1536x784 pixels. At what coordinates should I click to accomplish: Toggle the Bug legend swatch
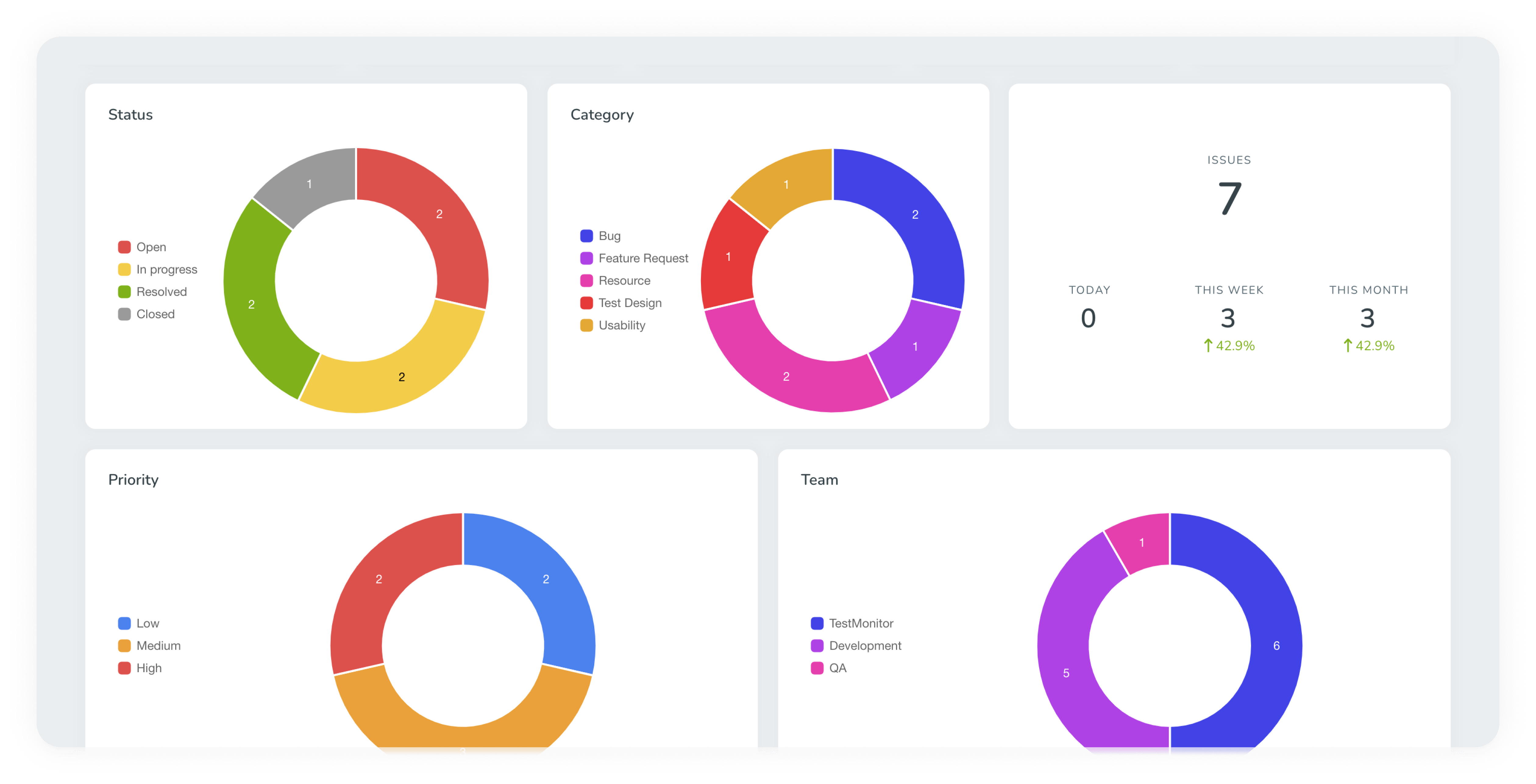point(587,236)
